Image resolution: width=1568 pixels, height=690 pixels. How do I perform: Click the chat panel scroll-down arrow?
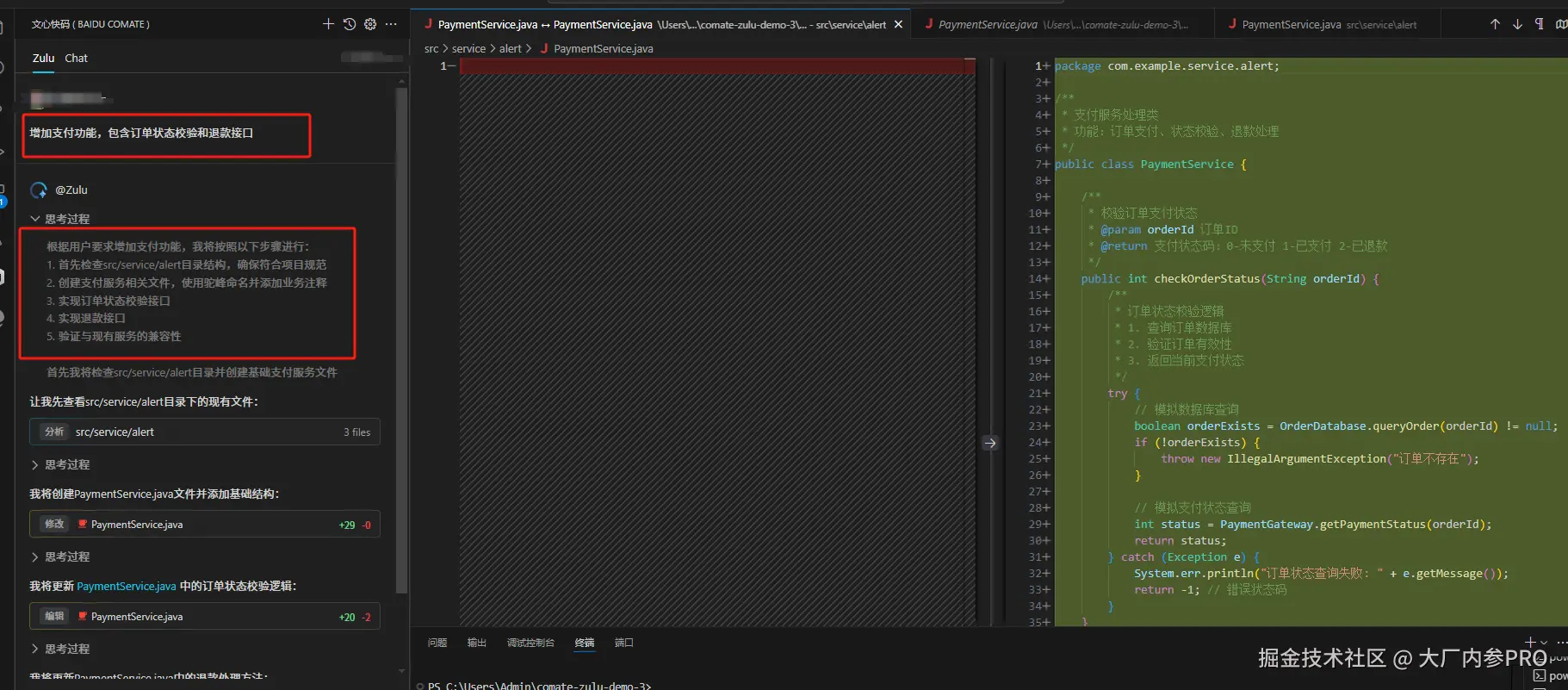point(401,671)
